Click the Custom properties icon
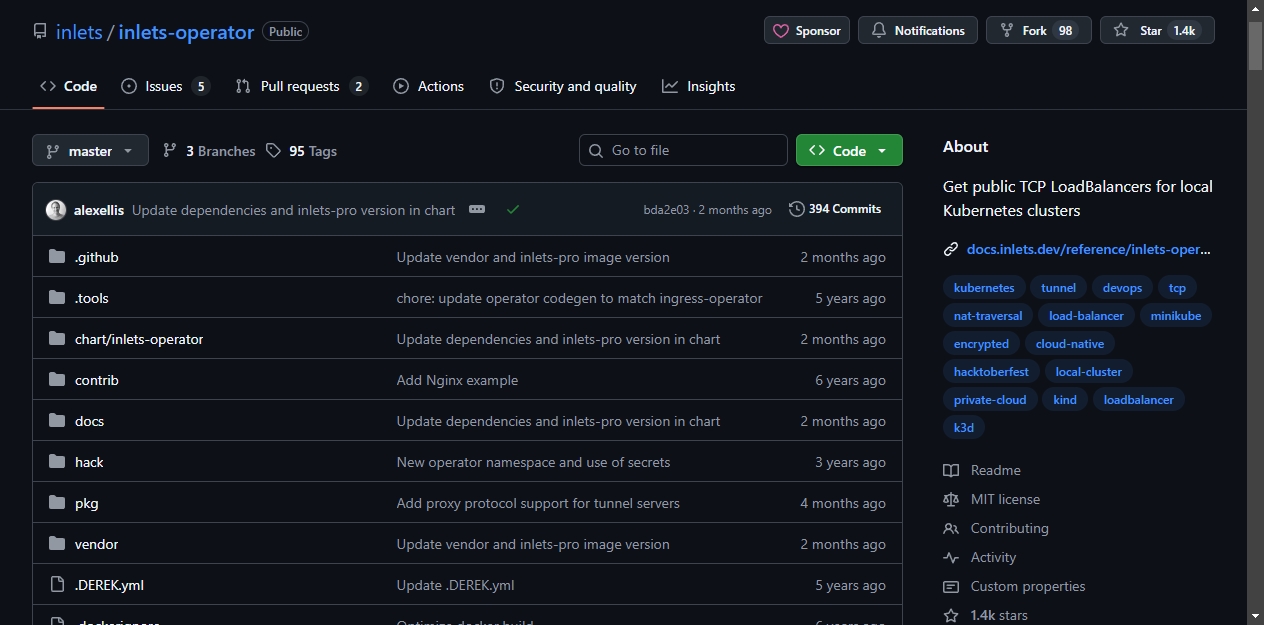Screen dimensions: 1264x625 [951, 586]
